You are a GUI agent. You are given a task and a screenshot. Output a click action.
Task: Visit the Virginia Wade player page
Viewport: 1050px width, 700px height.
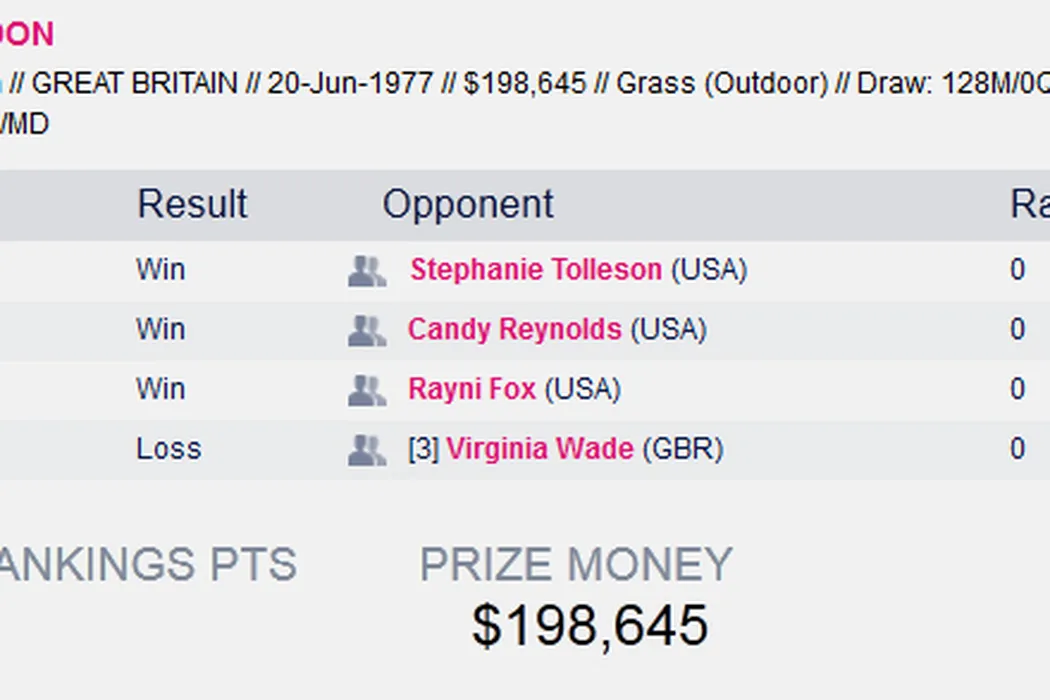539,449
